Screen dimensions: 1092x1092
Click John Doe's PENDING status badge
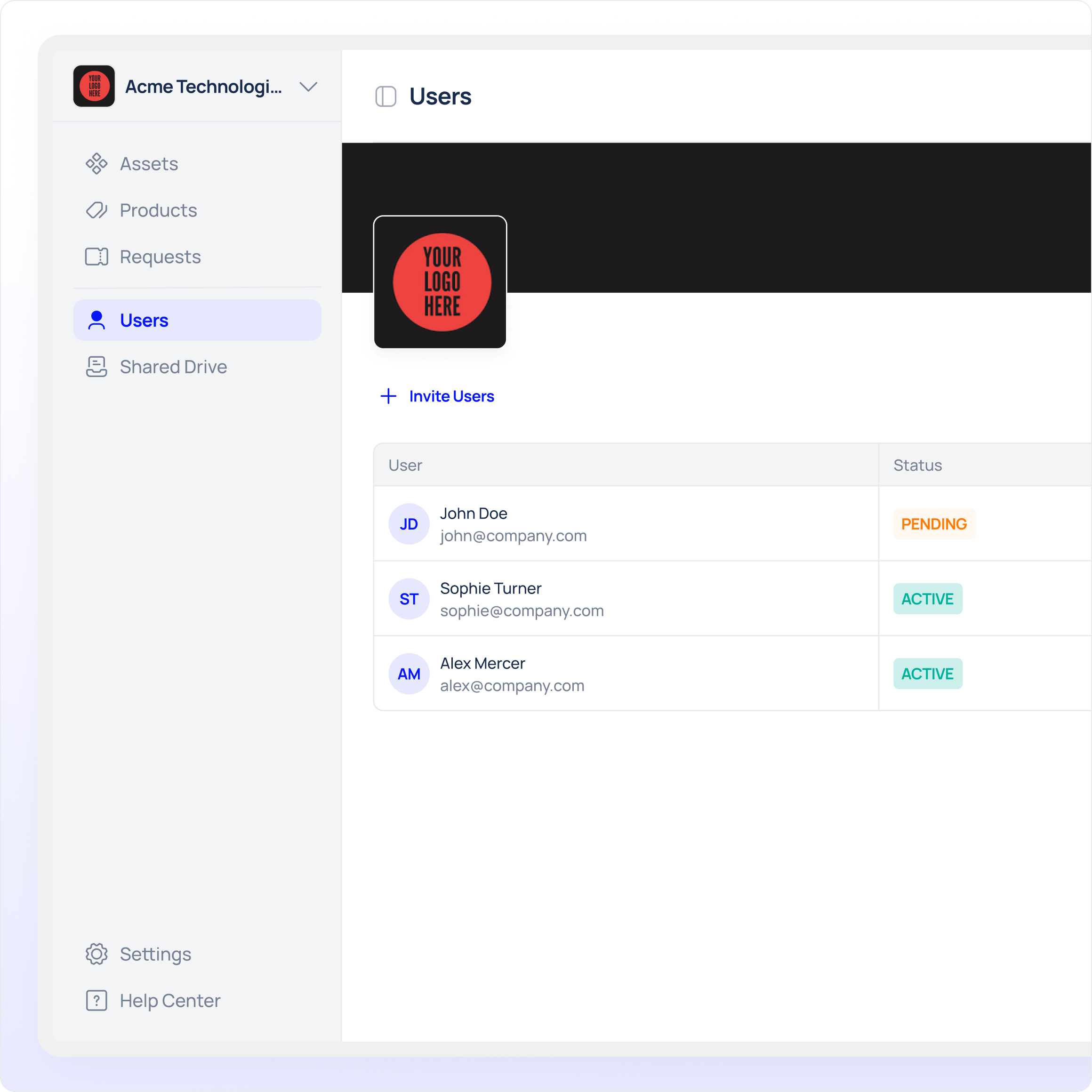934,524
